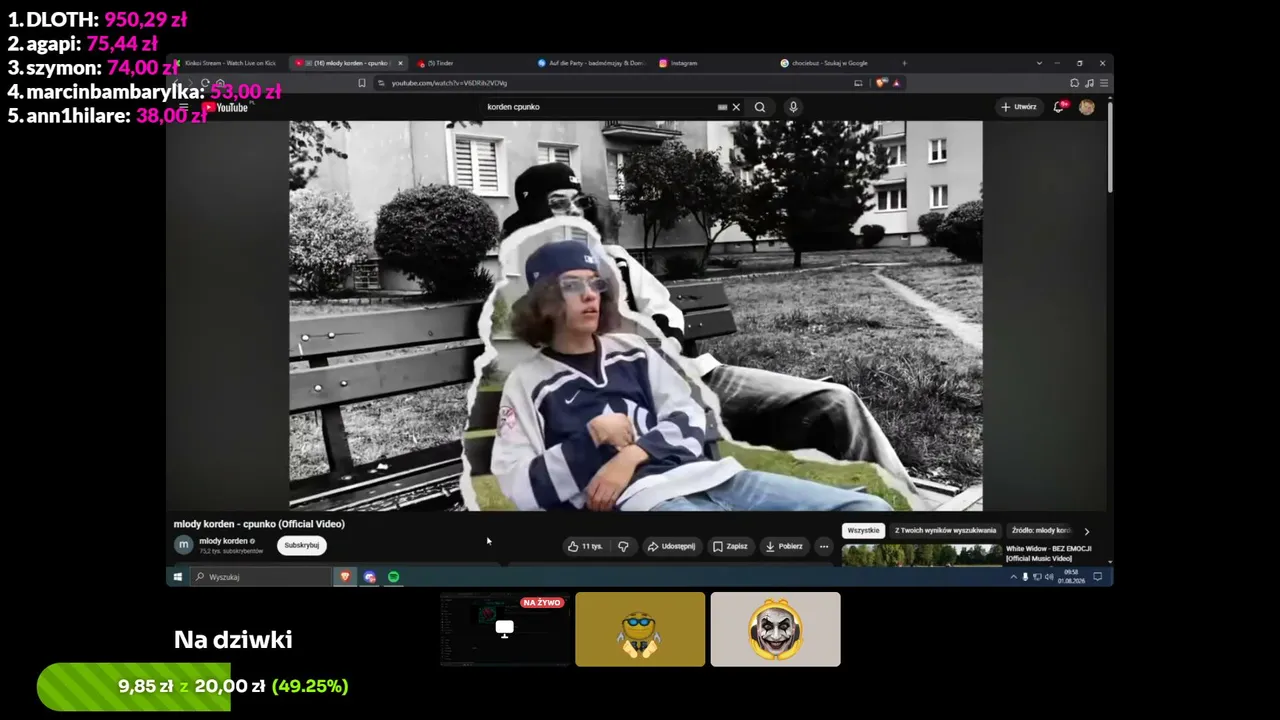Click the browser address bar URL

click(449, 83)
